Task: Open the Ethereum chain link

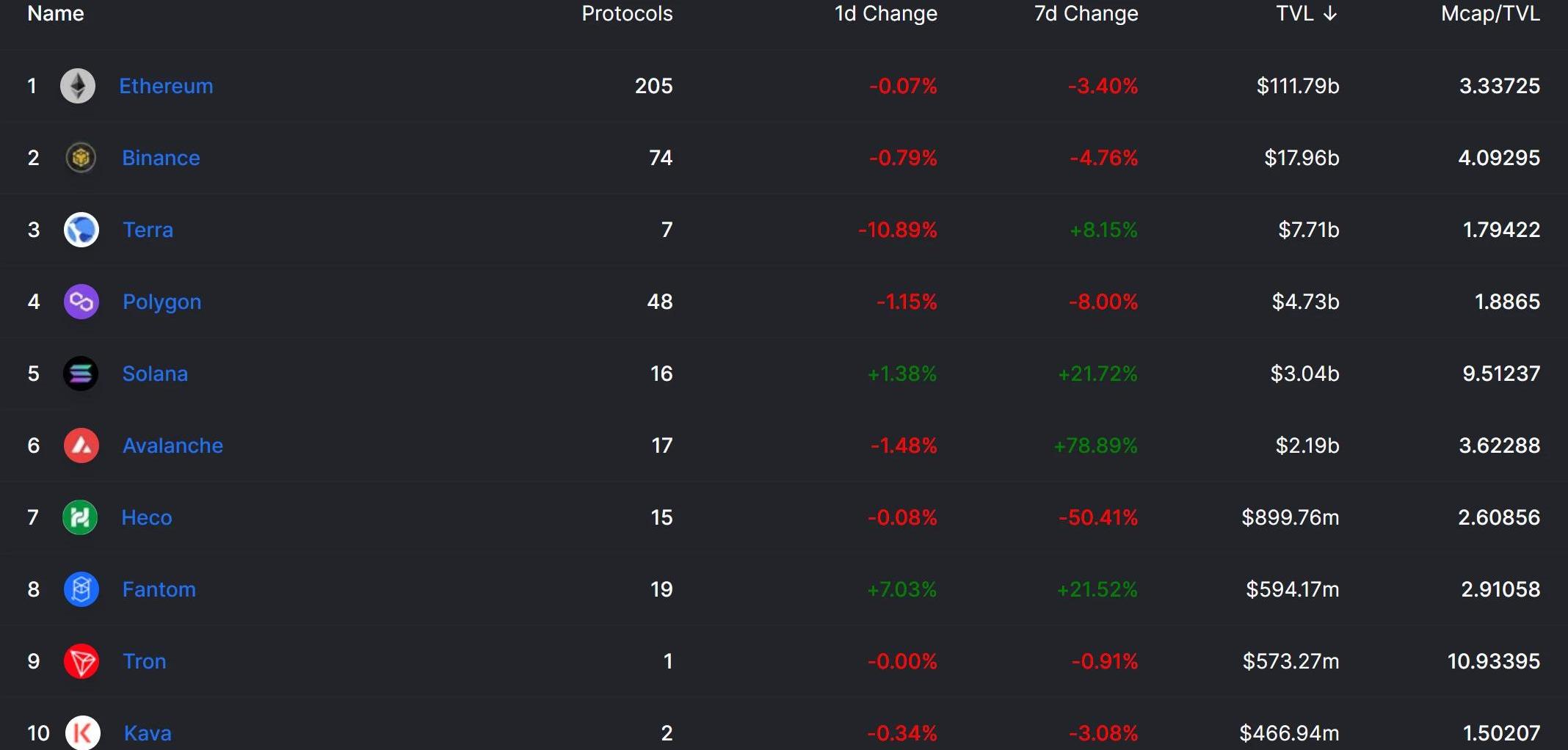Action: pos(166,86)
